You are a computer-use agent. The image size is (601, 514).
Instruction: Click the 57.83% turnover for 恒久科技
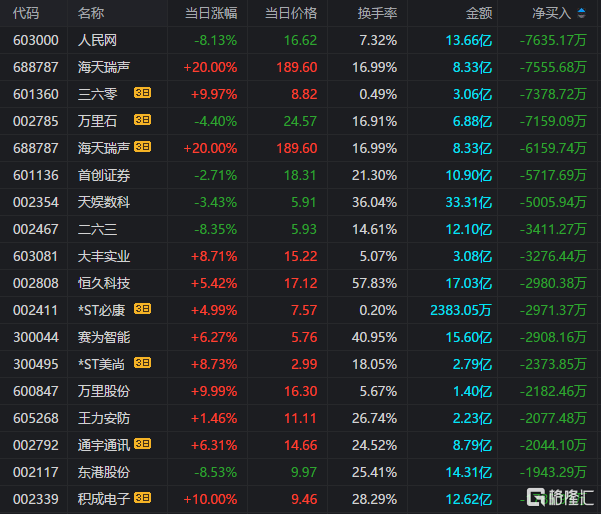click(x=374, y=283)
